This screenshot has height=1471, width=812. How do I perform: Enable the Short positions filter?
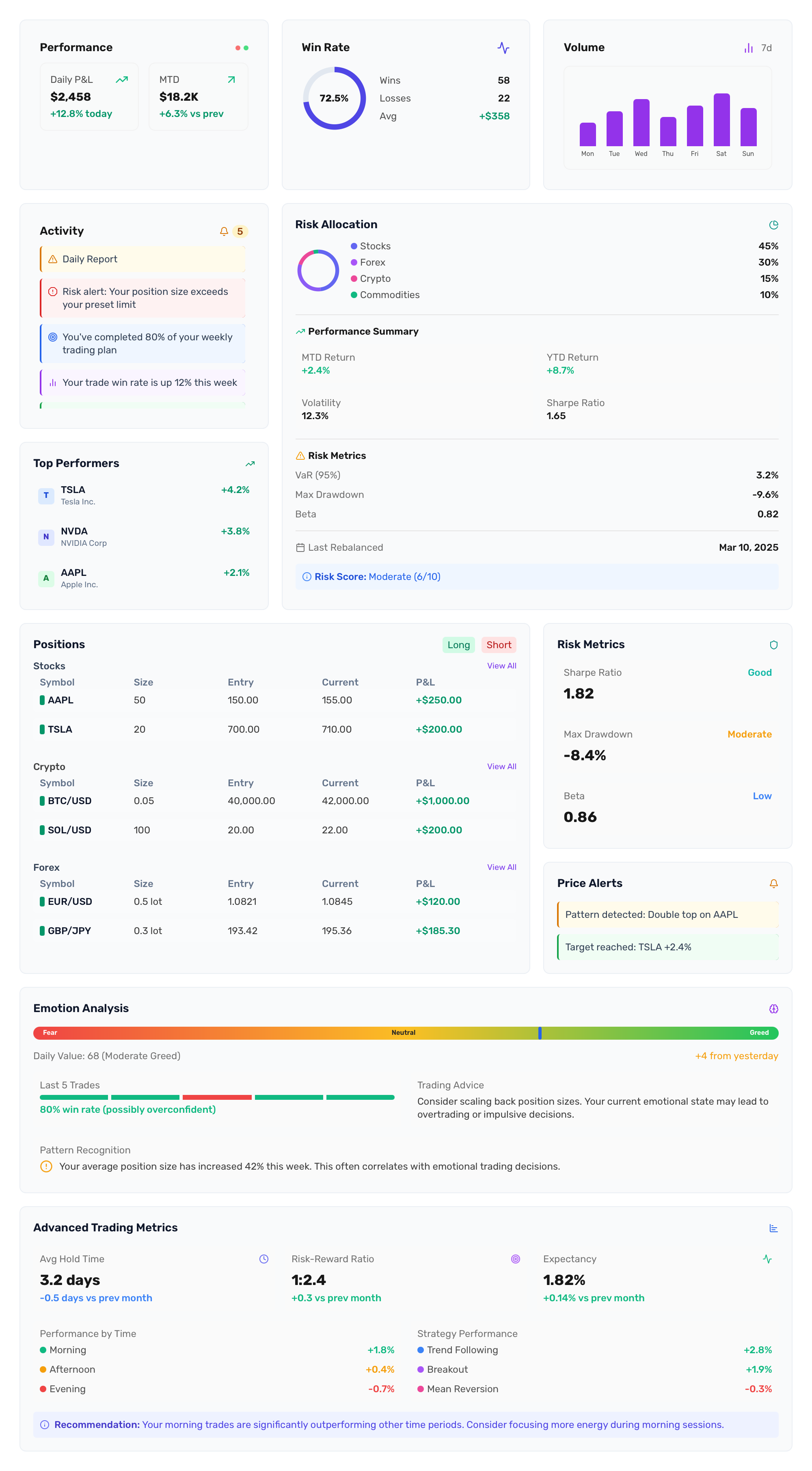tap(499, 645)
